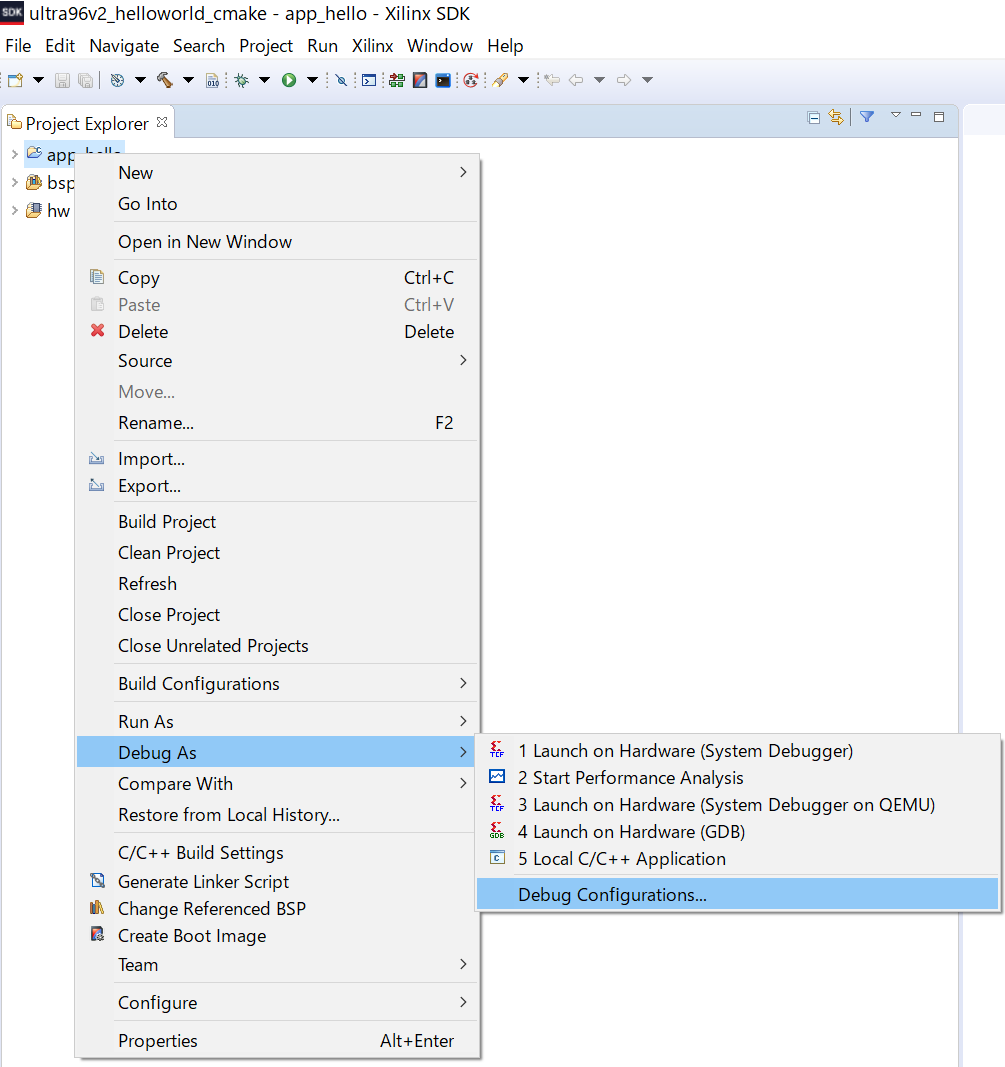This screenshot has height=1067, width=1005.
Task: Select Build Project in context menu
Action: click(x=277, y=521)
